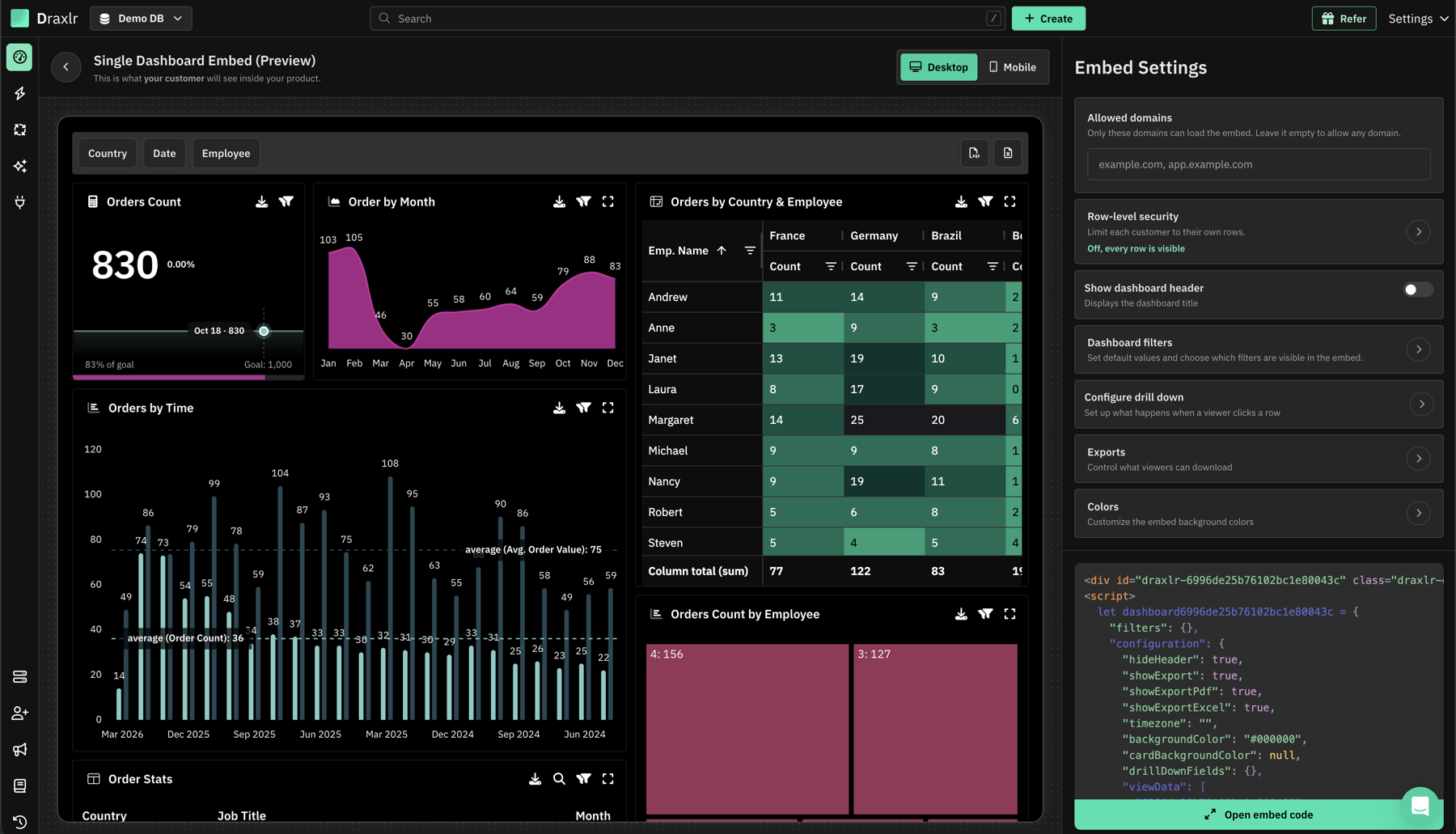Click the Refer button
Viewport: 1456px width, 834px height.
tap(1344, 19)
